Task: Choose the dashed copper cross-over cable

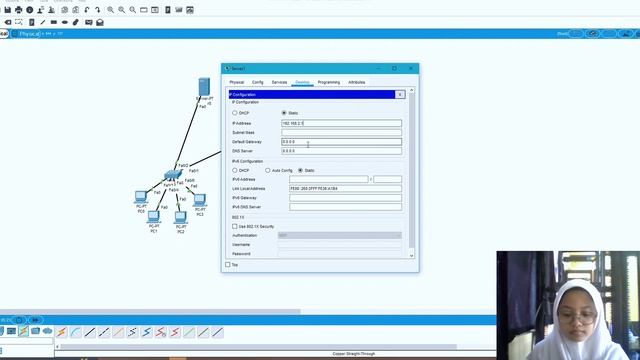Action: 104,332
